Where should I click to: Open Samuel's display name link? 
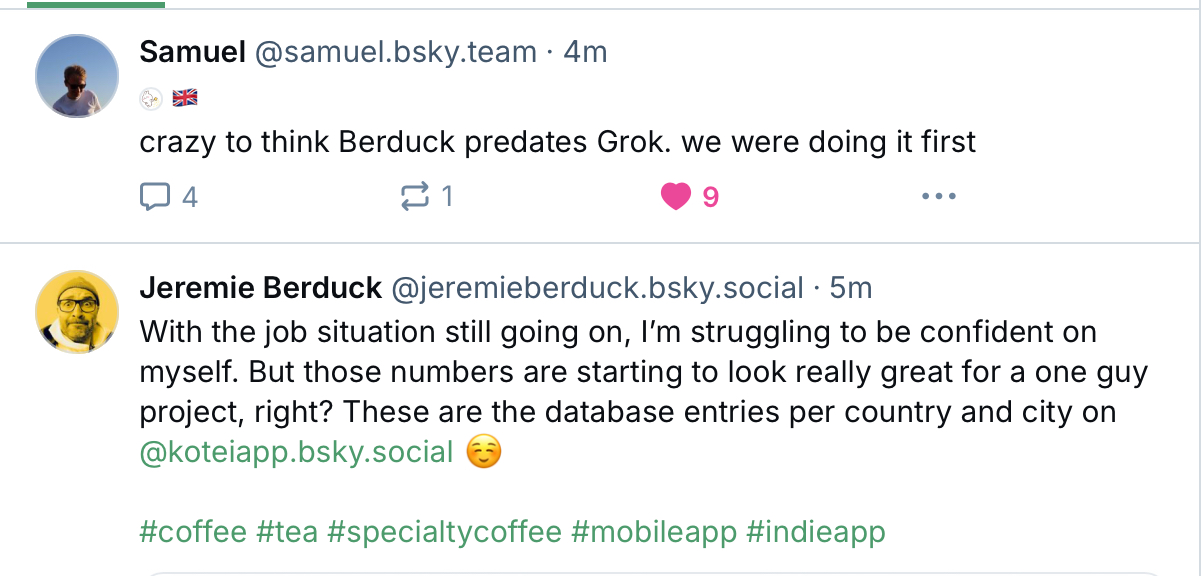[x=193, y=52]
